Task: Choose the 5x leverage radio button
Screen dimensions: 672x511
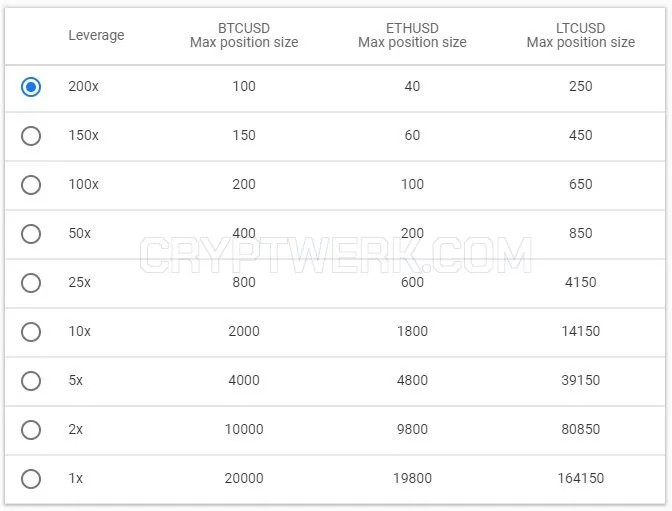Action: 31,381
